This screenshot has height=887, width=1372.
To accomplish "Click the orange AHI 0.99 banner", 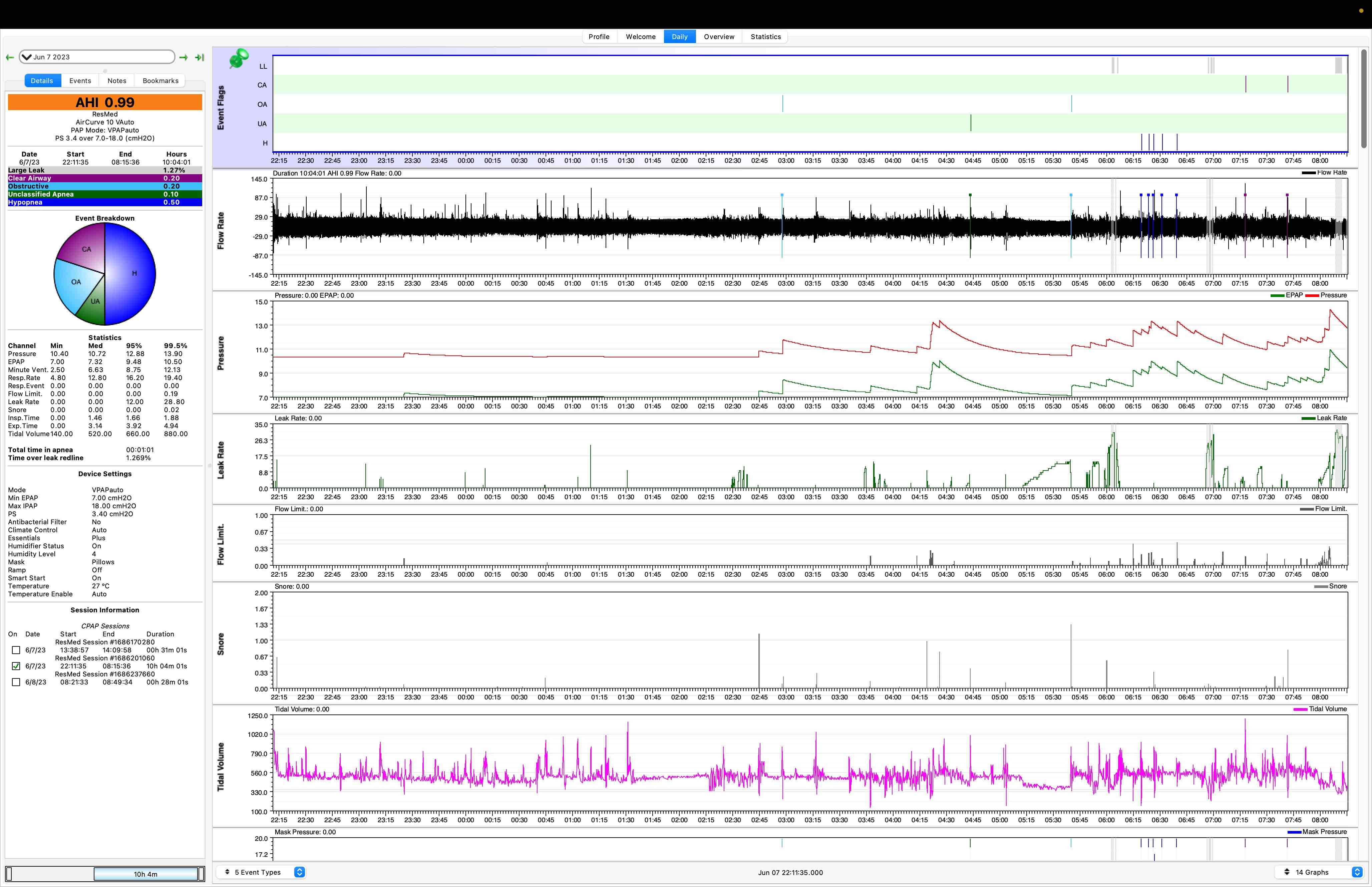I will pyautogui.click(x=105, y=102).
